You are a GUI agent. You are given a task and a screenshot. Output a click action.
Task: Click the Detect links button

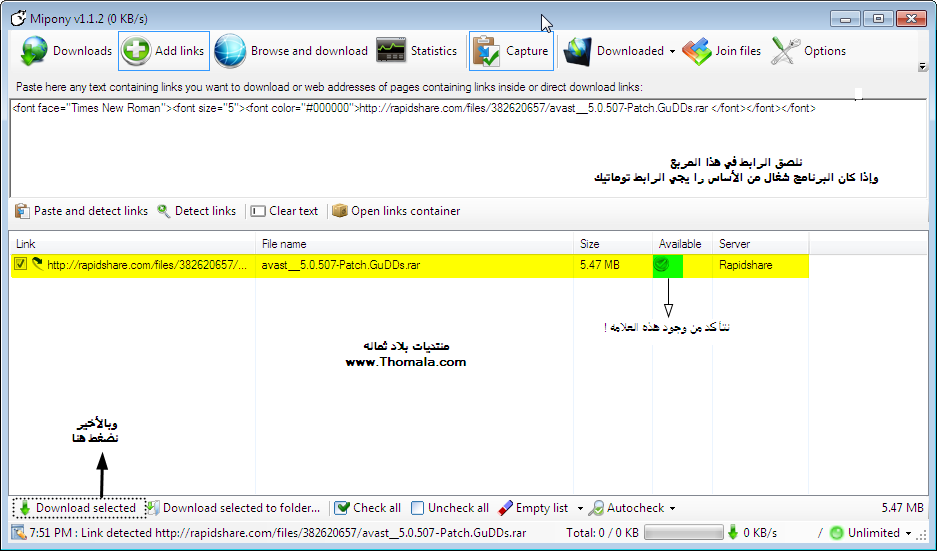coord(197,211)
